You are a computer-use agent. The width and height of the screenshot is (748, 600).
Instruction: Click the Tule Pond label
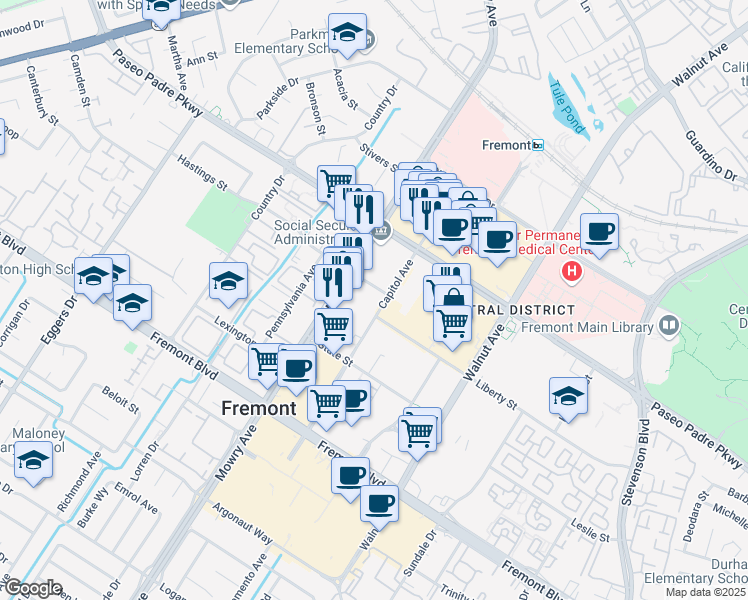tap(566, 106)
